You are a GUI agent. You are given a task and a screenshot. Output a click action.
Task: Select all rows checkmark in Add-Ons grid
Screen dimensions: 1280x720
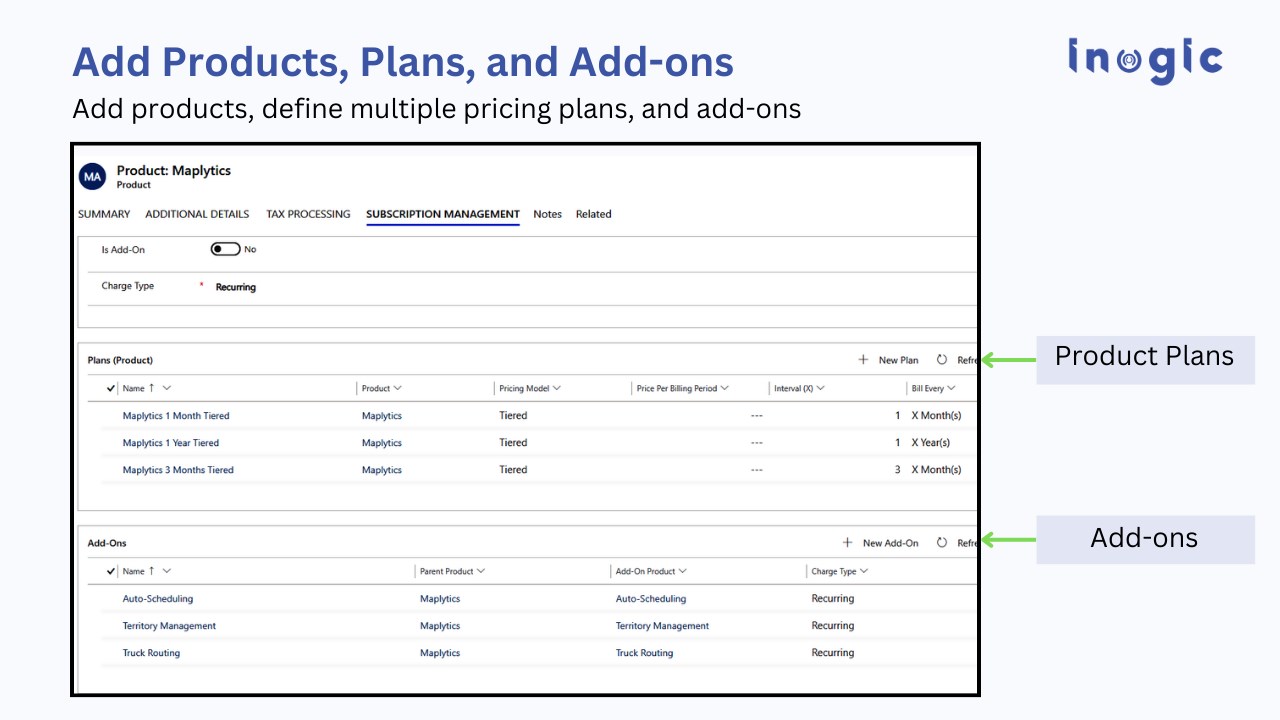pyautogui.click(x=110, y=571)
